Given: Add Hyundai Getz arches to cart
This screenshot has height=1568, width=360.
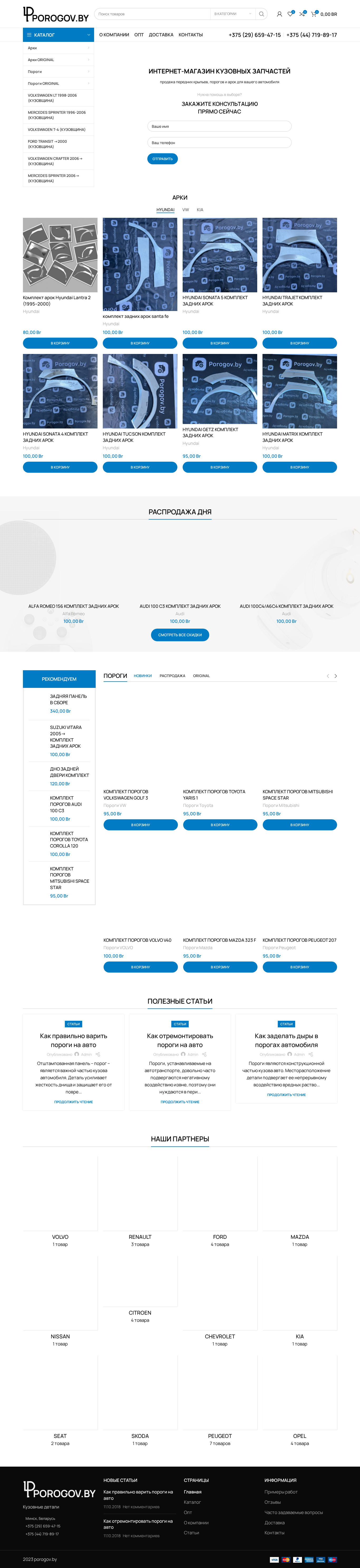Looking at the screenshot, I should pos(220,467).
